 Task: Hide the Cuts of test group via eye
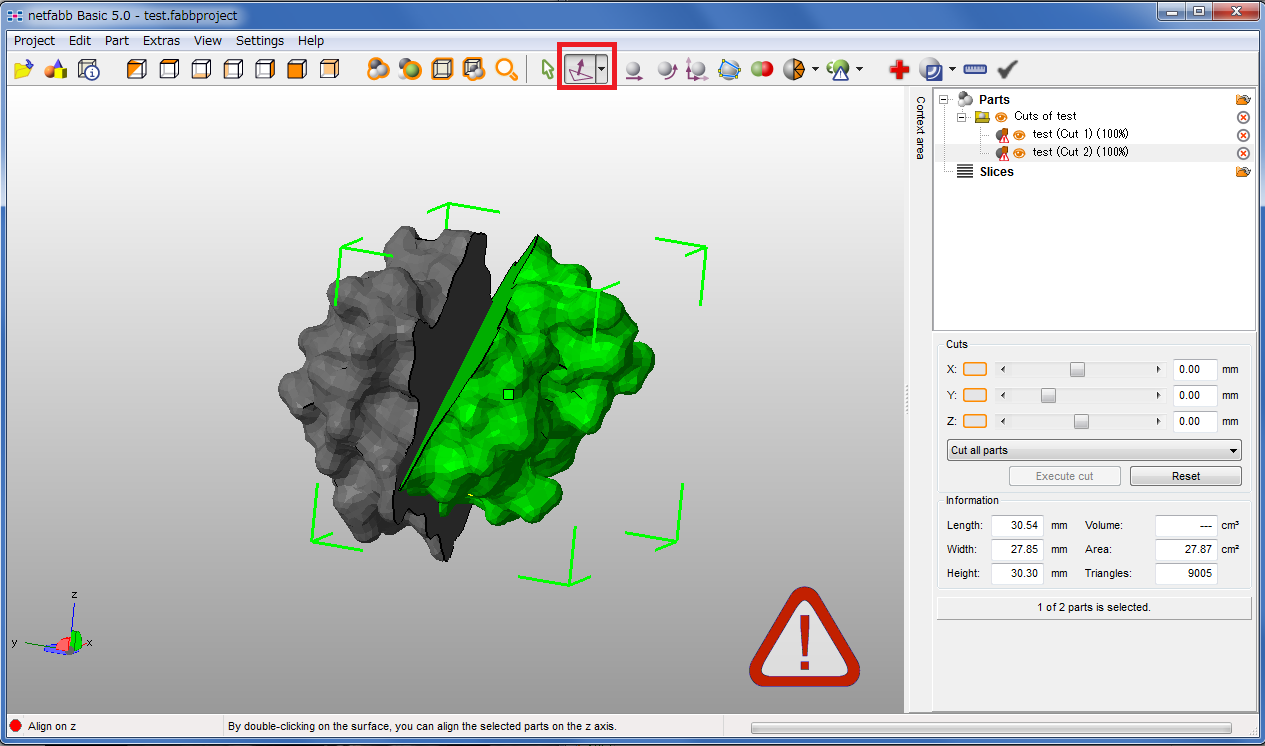pyautogui.click(x=1001, y=117)
